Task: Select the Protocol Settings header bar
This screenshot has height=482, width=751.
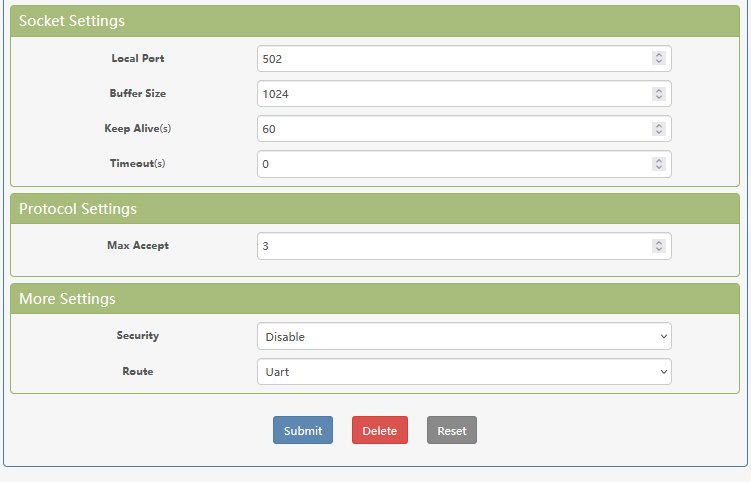Action: [375, 209]
